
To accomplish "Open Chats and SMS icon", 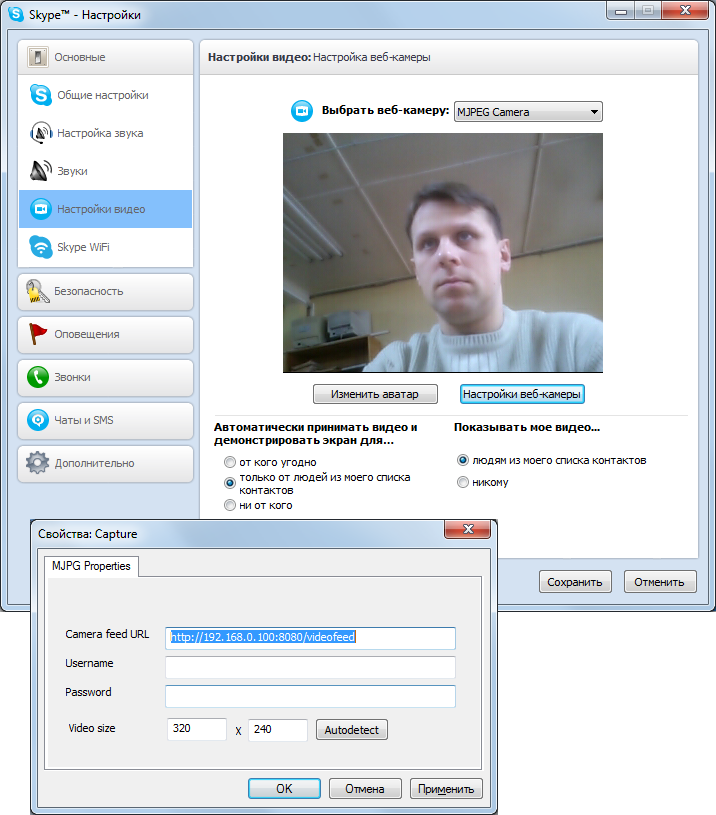I will pos(38,420).
